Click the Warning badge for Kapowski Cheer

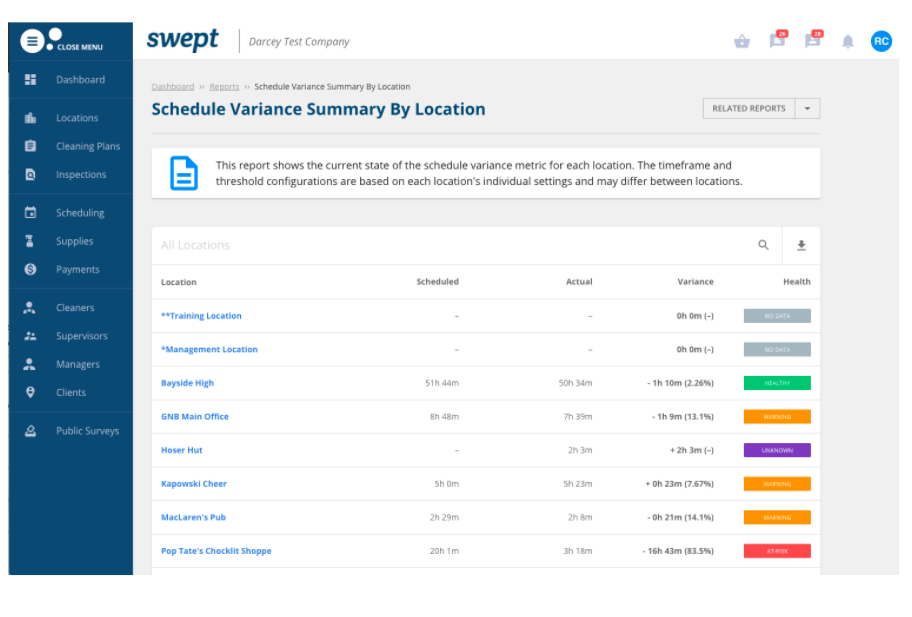(x=777, y=484)
